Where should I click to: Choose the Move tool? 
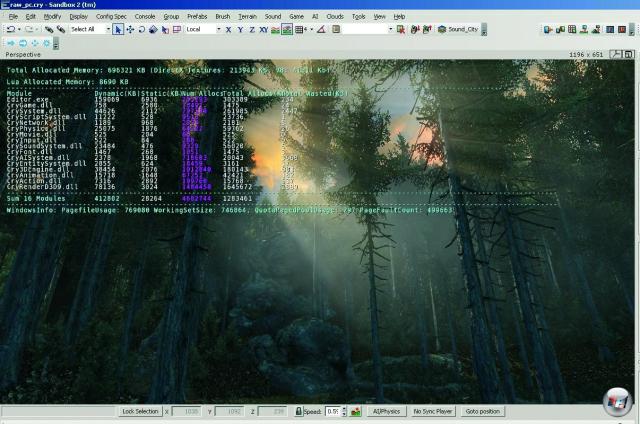130,29
